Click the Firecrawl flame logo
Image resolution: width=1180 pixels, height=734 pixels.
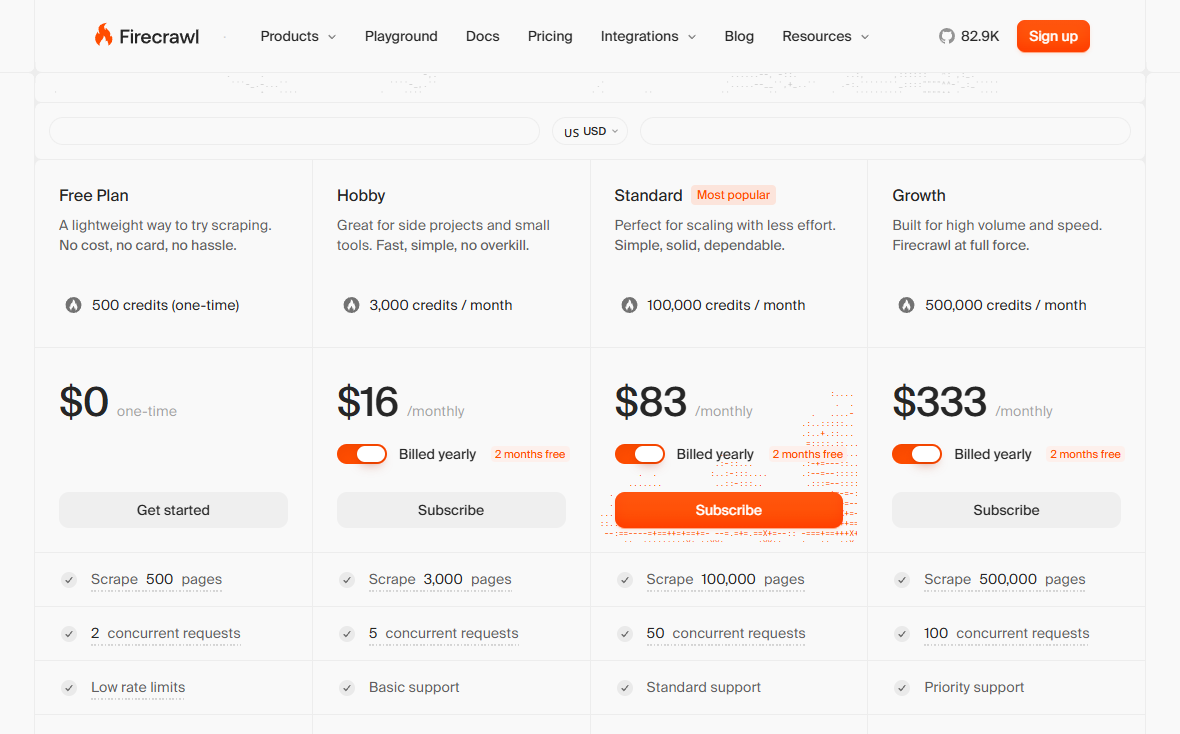pos(105,35)
